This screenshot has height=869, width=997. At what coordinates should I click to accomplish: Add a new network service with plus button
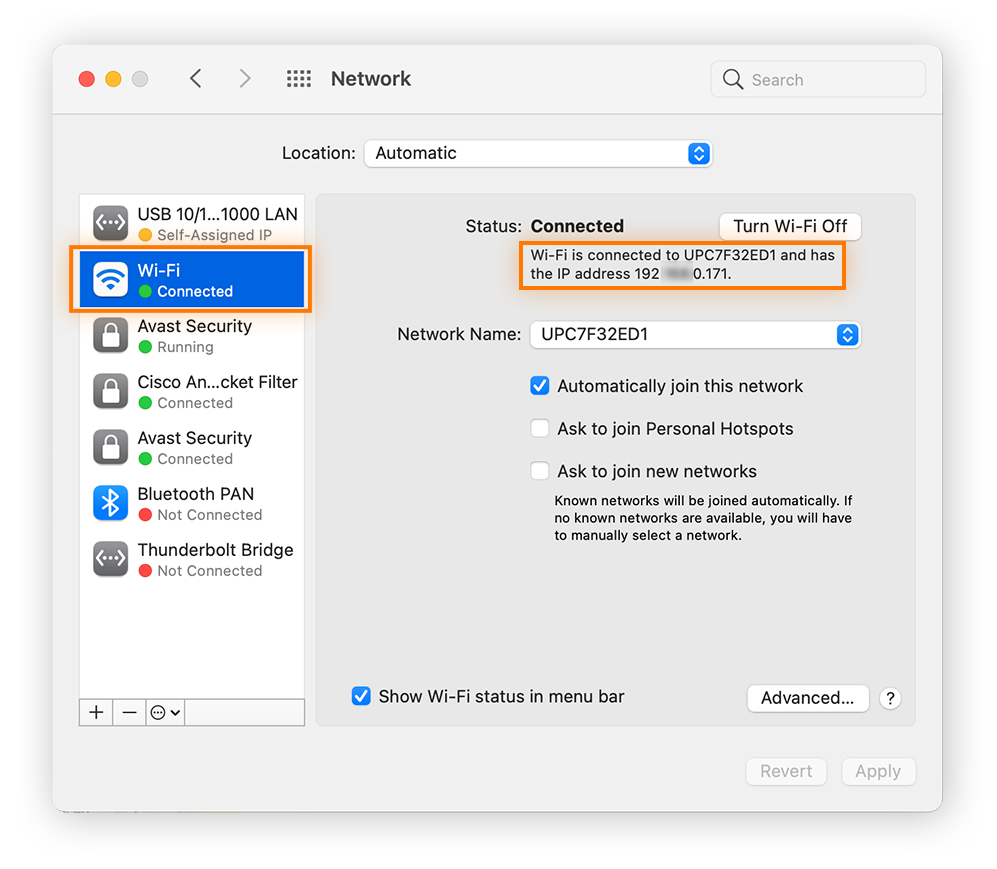tap(95, 712)
